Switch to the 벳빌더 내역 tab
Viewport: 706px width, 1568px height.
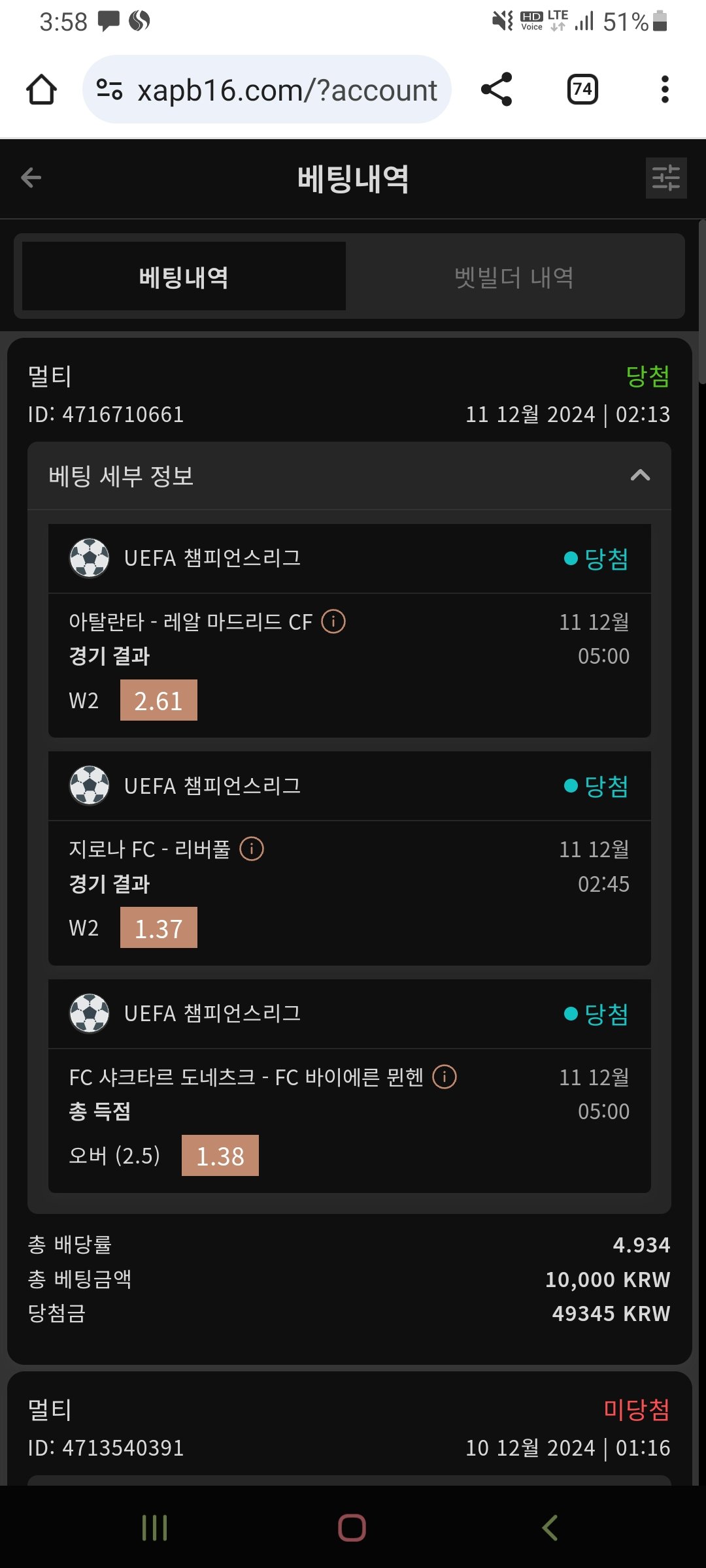(x=514, y=277)
